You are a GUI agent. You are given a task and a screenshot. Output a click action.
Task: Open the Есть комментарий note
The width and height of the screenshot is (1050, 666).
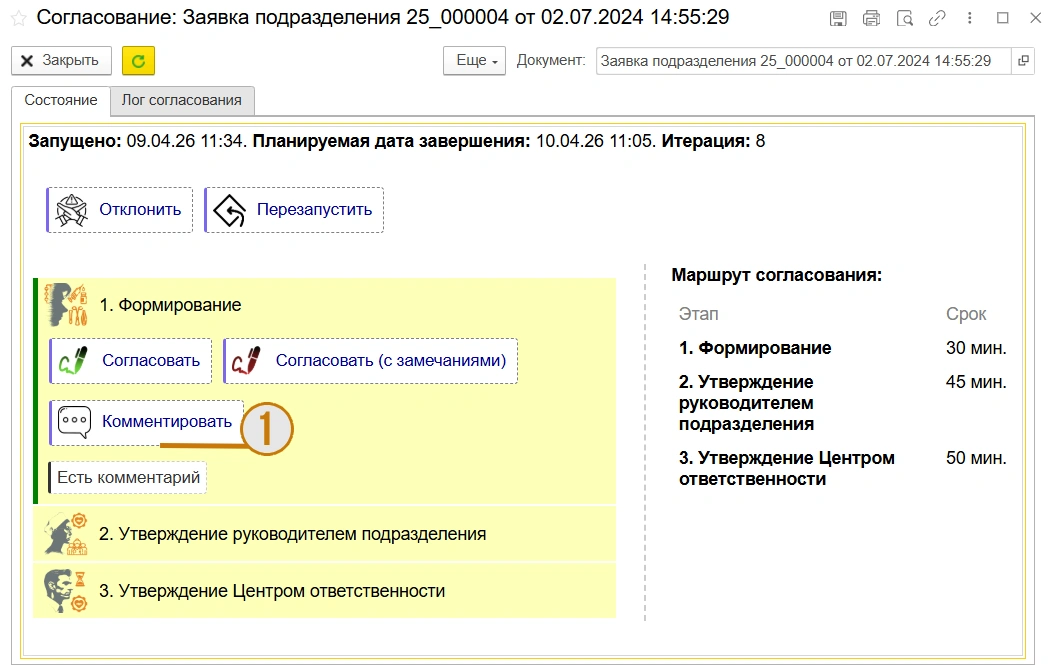click(128, 478)
